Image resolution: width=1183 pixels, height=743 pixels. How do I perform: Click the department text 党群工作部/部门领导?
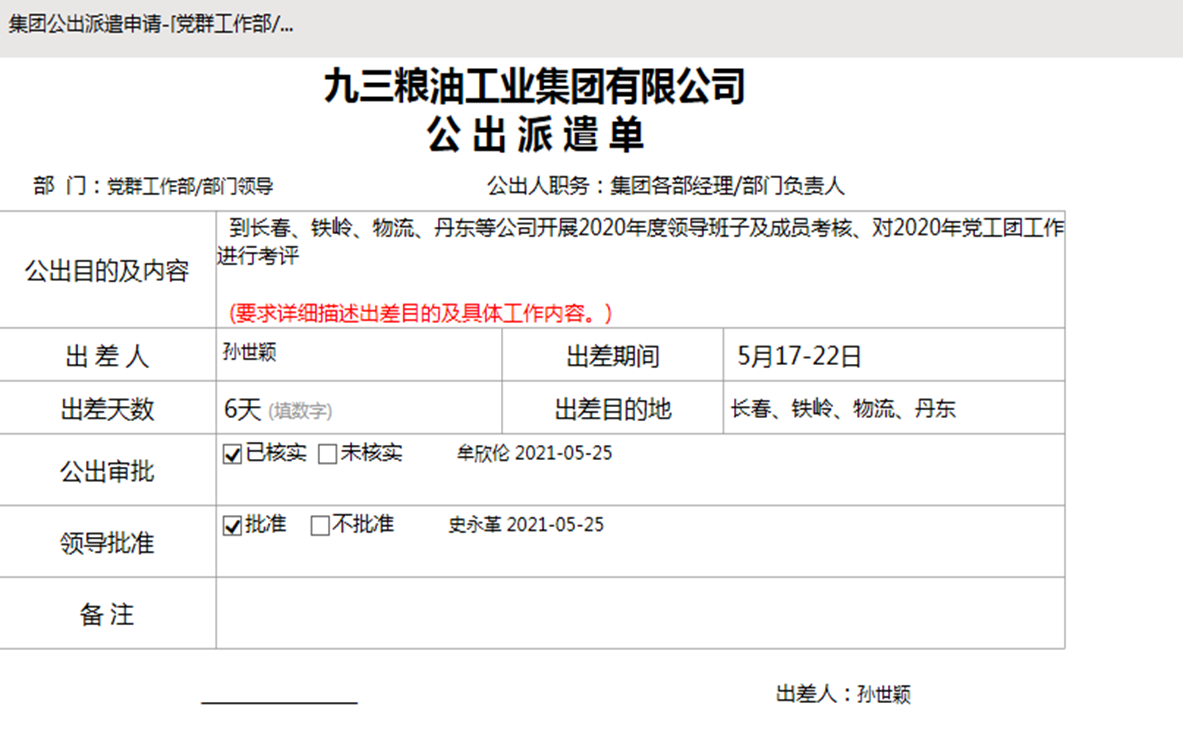(x=189, y=186)
